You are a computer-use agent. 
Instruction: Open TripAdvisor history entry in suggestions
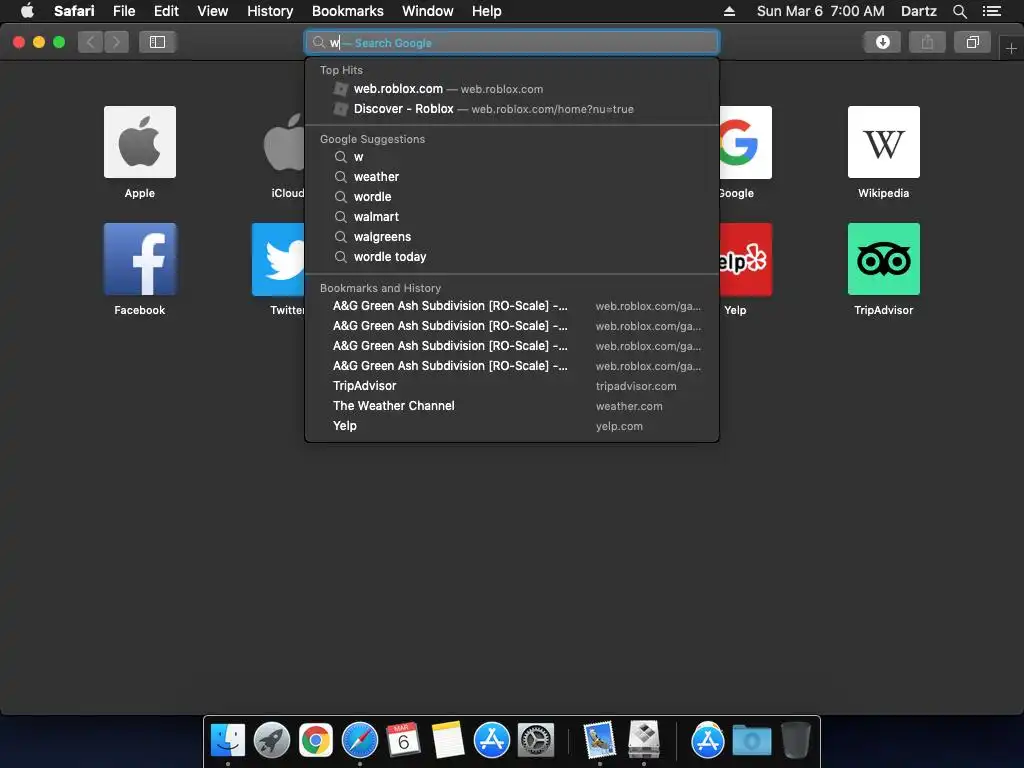[512, 386]
